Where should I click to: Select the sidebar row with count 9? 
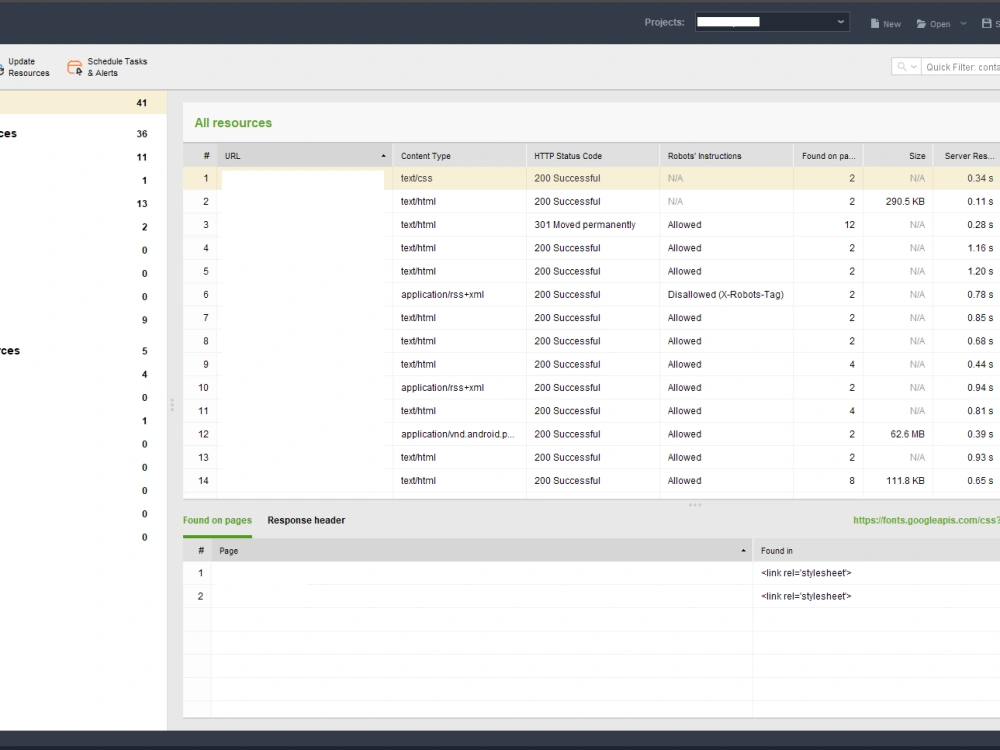[x=83, y=320]
